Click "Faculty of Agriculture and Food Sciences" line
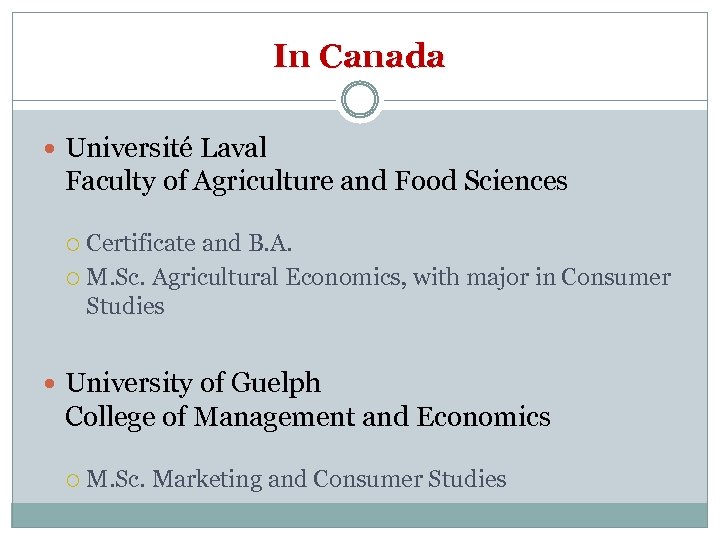Image resolution: width=720 pixels, height=540 pixels. (x=316, y=181)
